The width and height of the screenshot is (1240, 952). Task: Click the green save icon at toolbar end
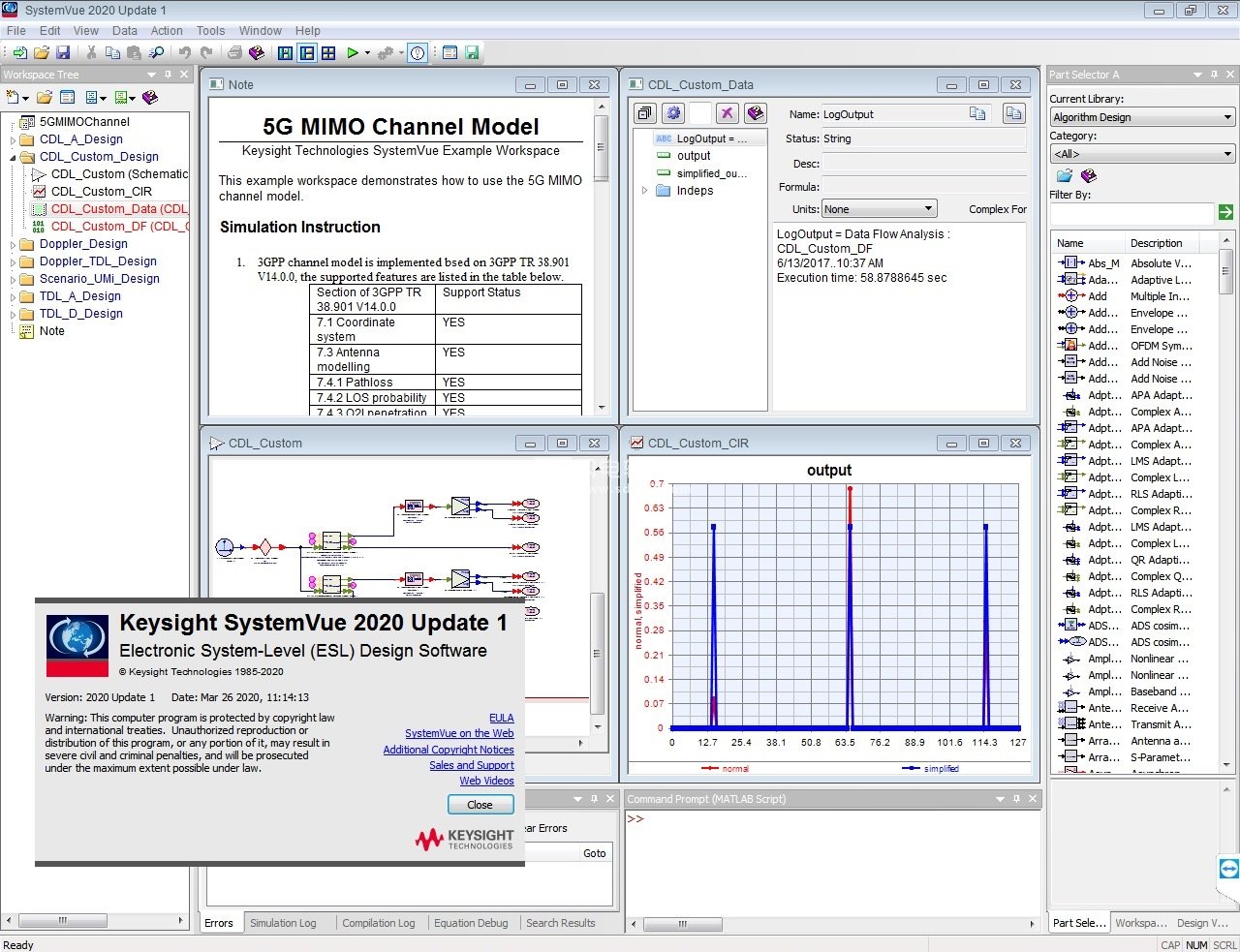[x=472, y=53]
